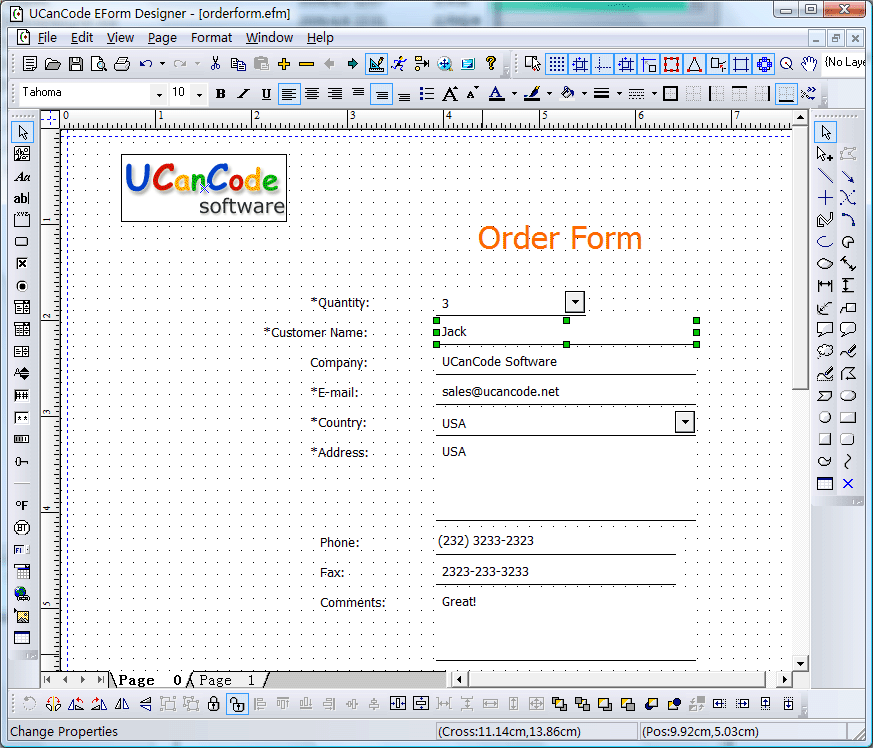Cut selection with the scissors icon
The image size is (873, 748).
(215, 63)
